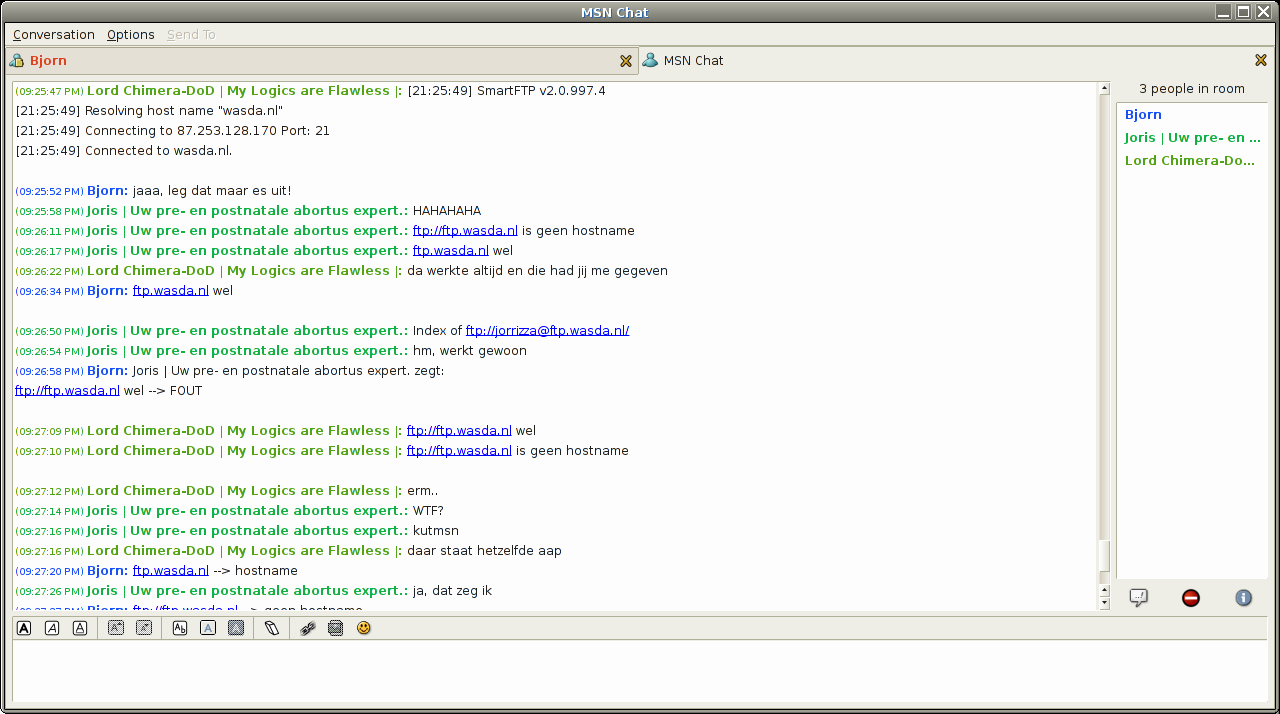The width and height of the screenshot is (1280, 714).
Task: Click 'ja, dat zeg ik' message
Action: tap(452, 591)
